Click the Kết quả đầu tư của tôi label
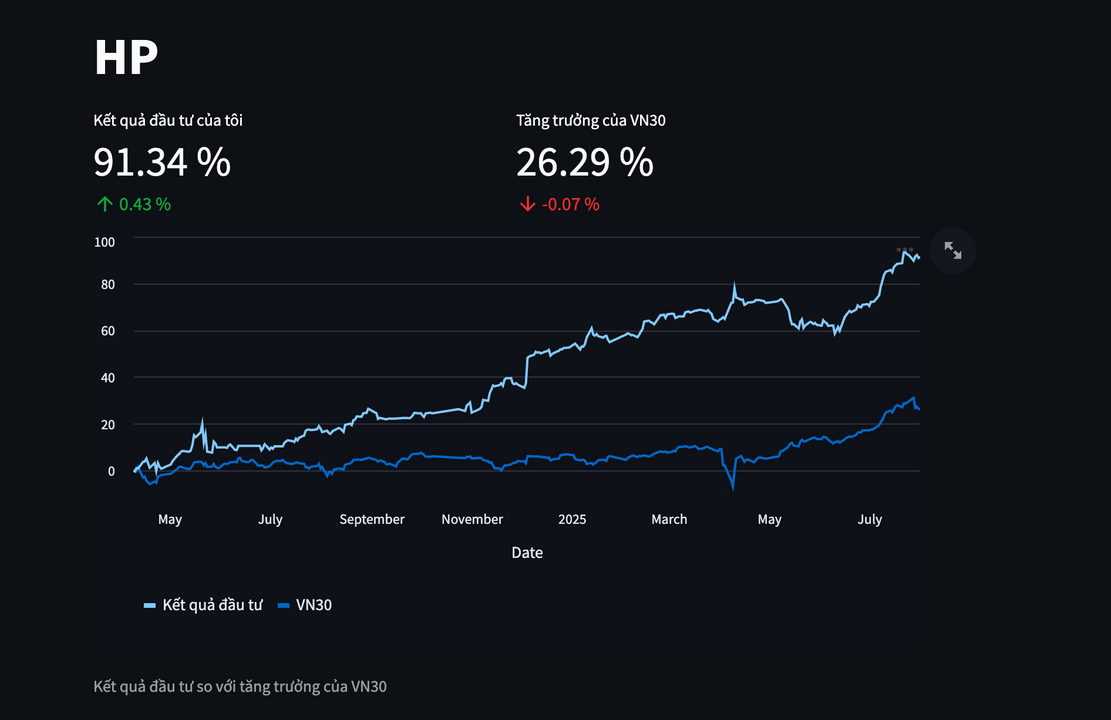Screen dimensions: 1111x720 (168, 120)
